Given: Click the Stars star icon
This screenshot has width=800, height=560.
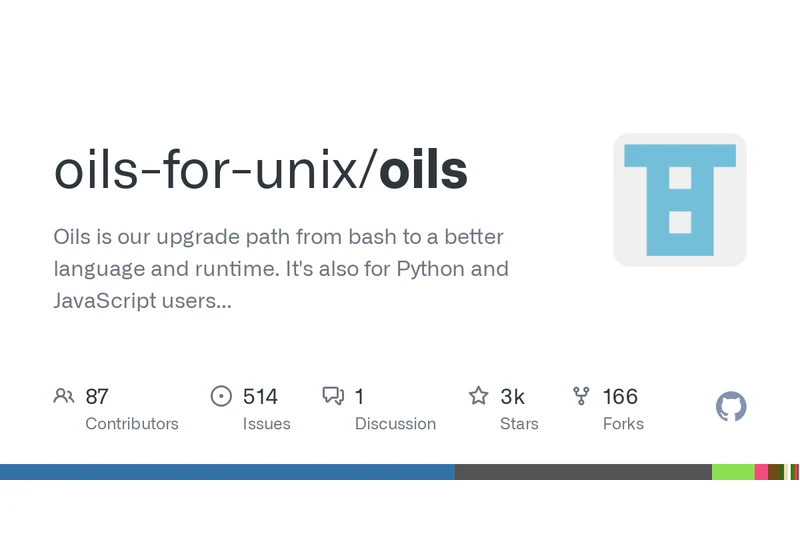Looking at the screenshot, I should [x=479, y=396].
